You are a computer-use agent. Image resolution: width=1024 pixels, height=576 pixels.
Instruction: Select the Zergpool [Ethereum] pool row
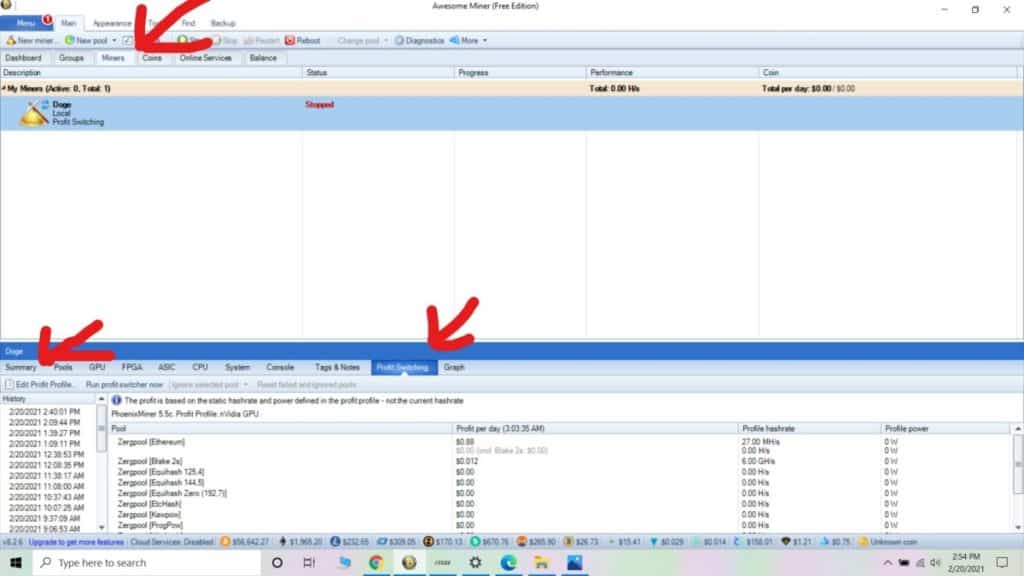[151, 442]
